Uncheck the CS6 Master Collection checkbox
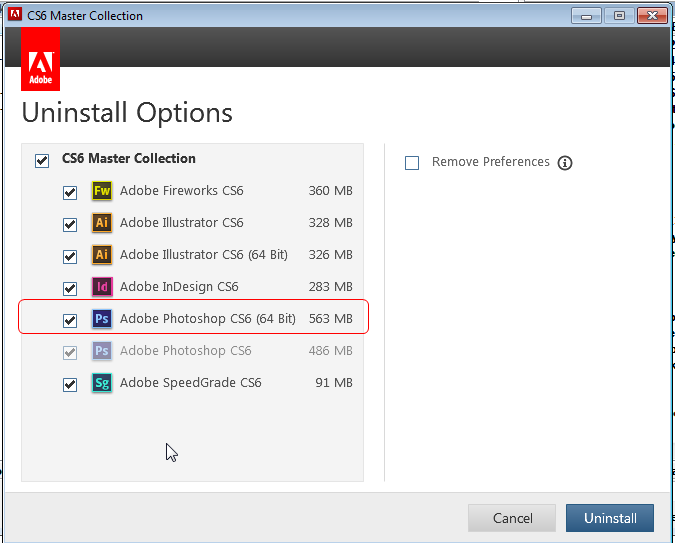 click(x=42, y=161)
